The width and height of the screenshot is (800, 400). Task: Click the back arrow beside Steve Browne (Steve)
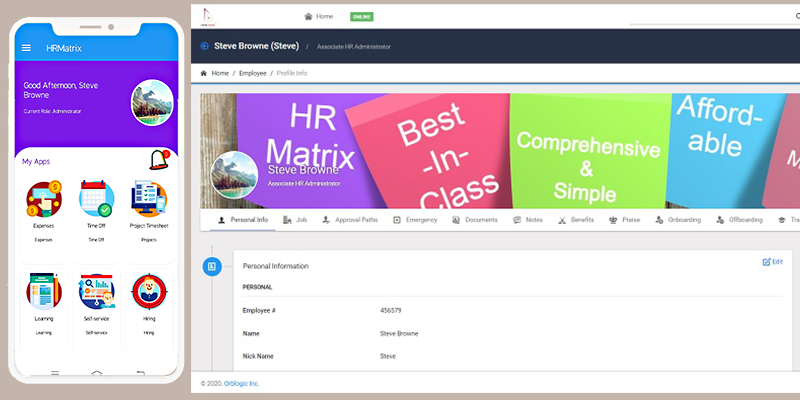pos(205,46)
